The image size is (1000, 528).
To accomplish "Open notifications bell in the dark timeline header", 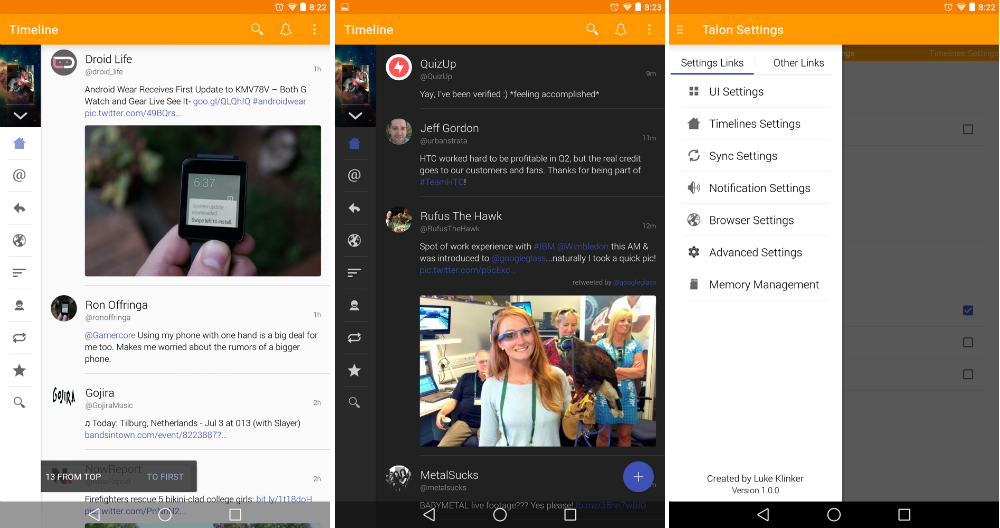I will [x=621, y=30].
